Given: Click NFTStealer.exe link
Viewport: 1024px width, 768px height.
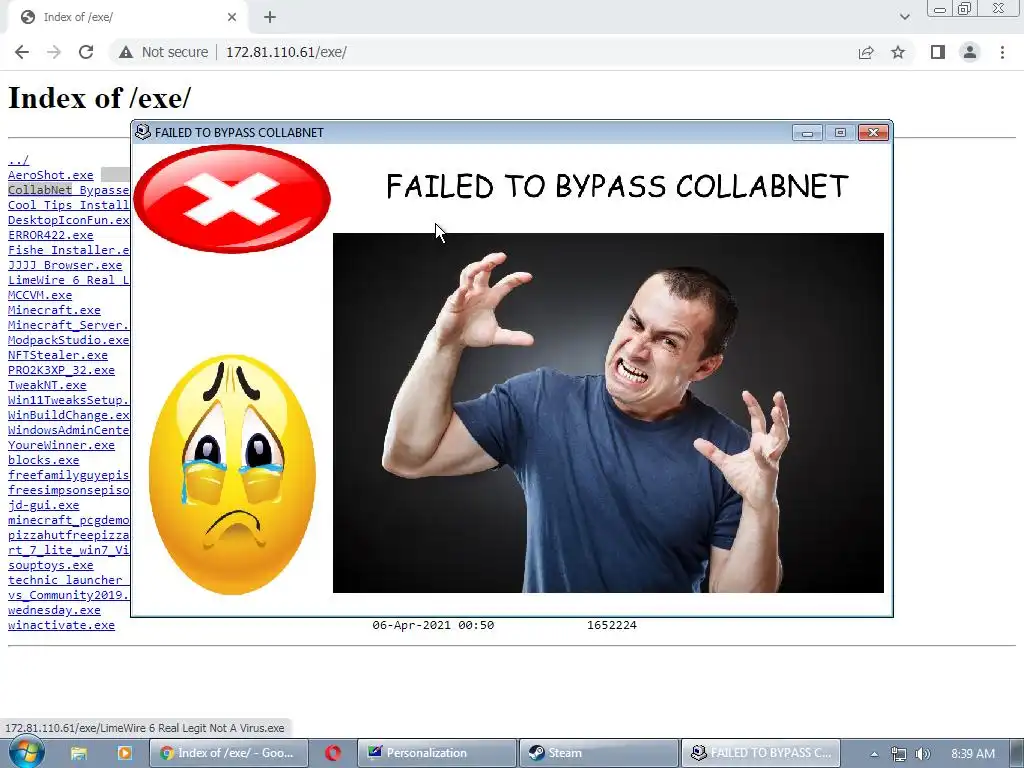Looking at the screenshot, I should click(x=58, y=355).
